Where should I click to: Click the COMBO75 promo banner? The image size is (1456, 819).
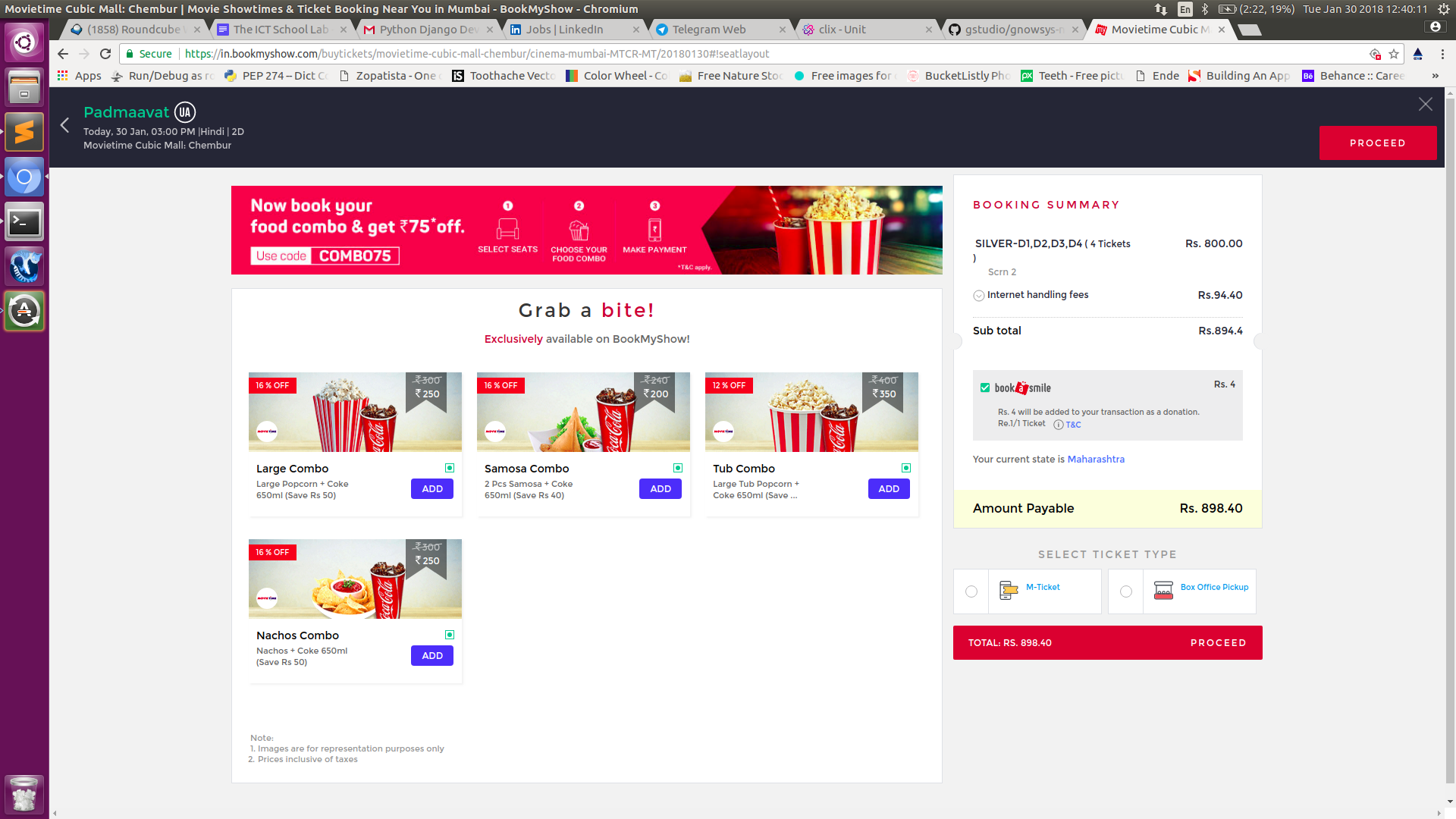tap(586, 230)
